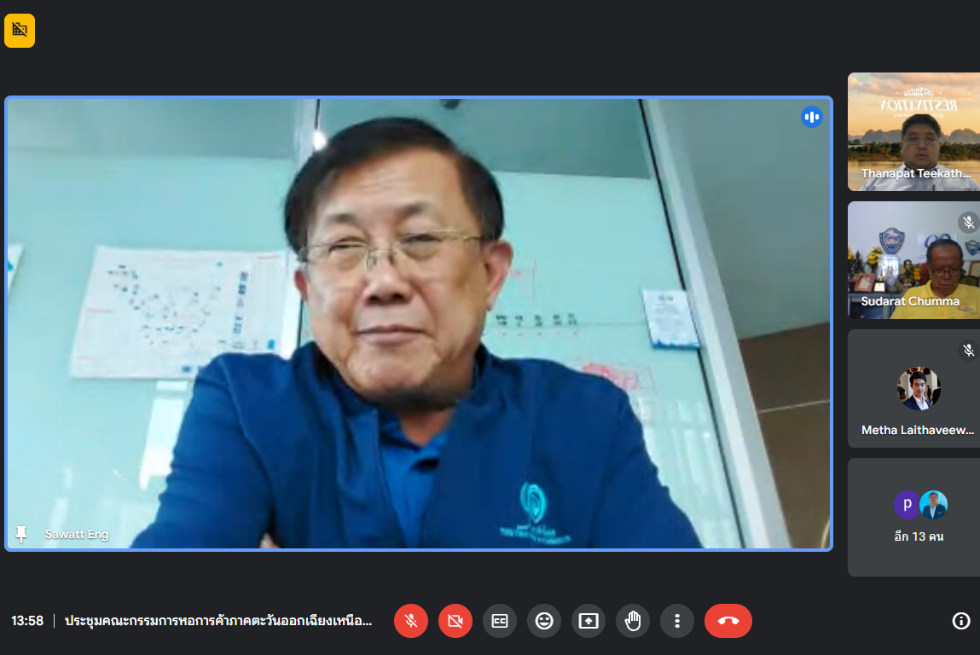Click the muted mic icon on Metha's tile

coord(967,350)
